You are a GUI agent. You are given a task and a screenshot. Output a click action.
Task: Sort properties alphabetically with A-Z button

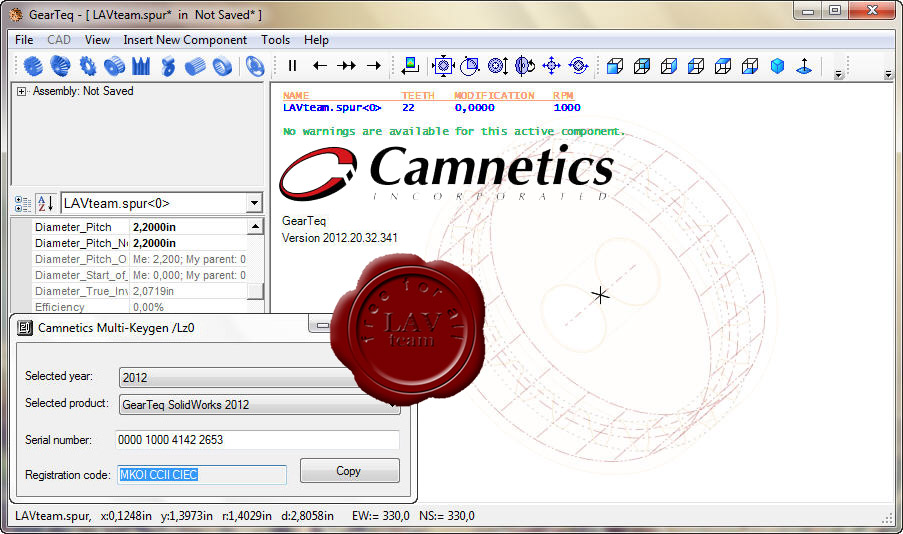[45, 203]
